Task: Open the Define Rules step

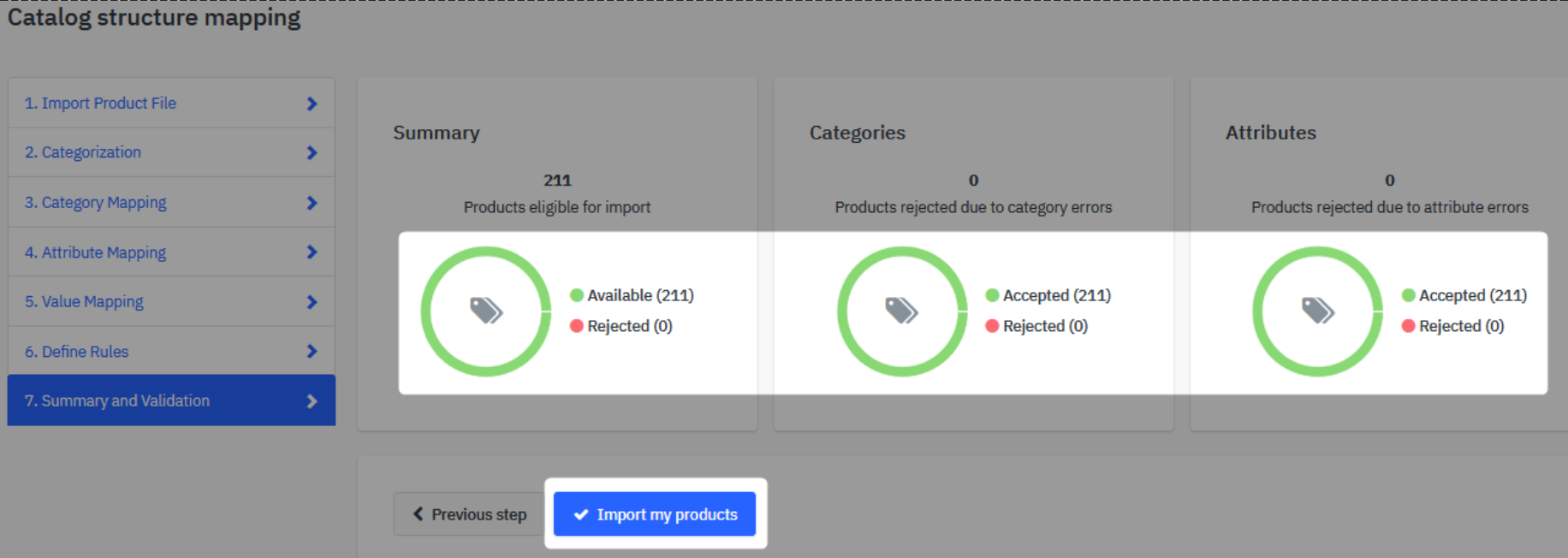Action: [x=77, y=352]
